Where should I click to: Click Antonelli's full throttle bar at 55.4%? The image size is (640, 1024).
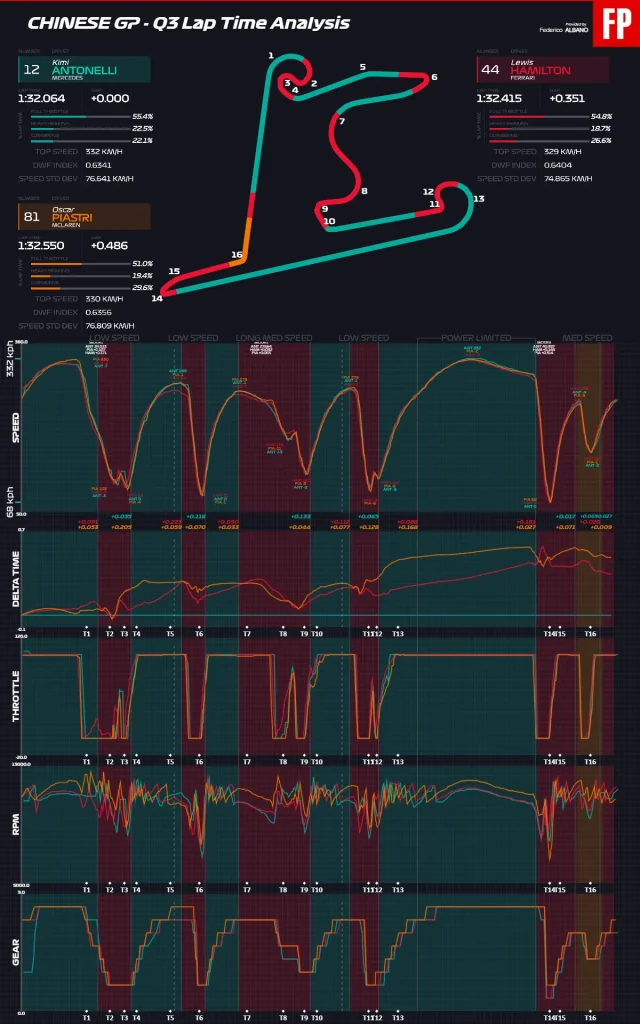(80, 117)
